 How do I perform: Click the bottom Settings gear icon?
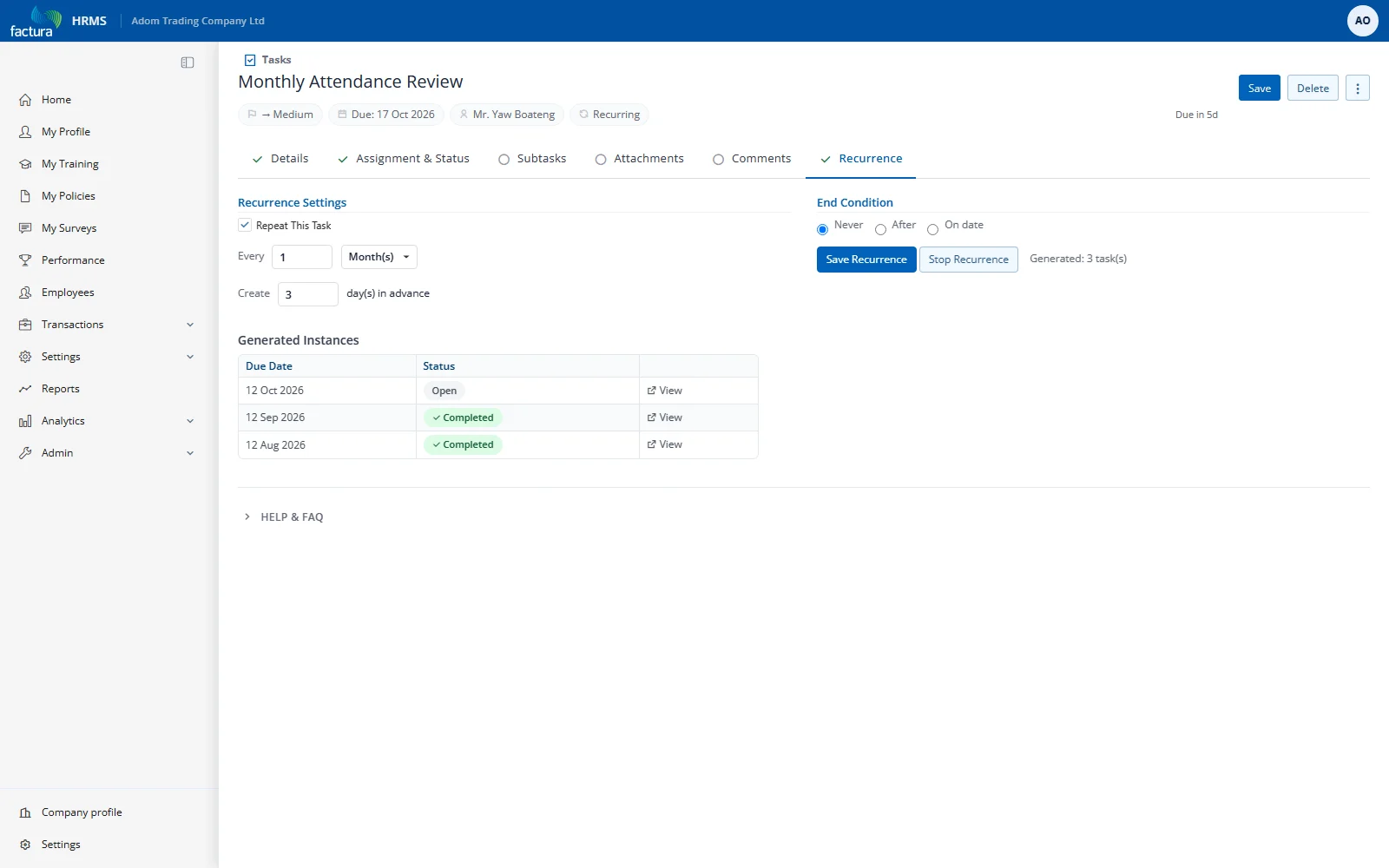coord(25,845)
